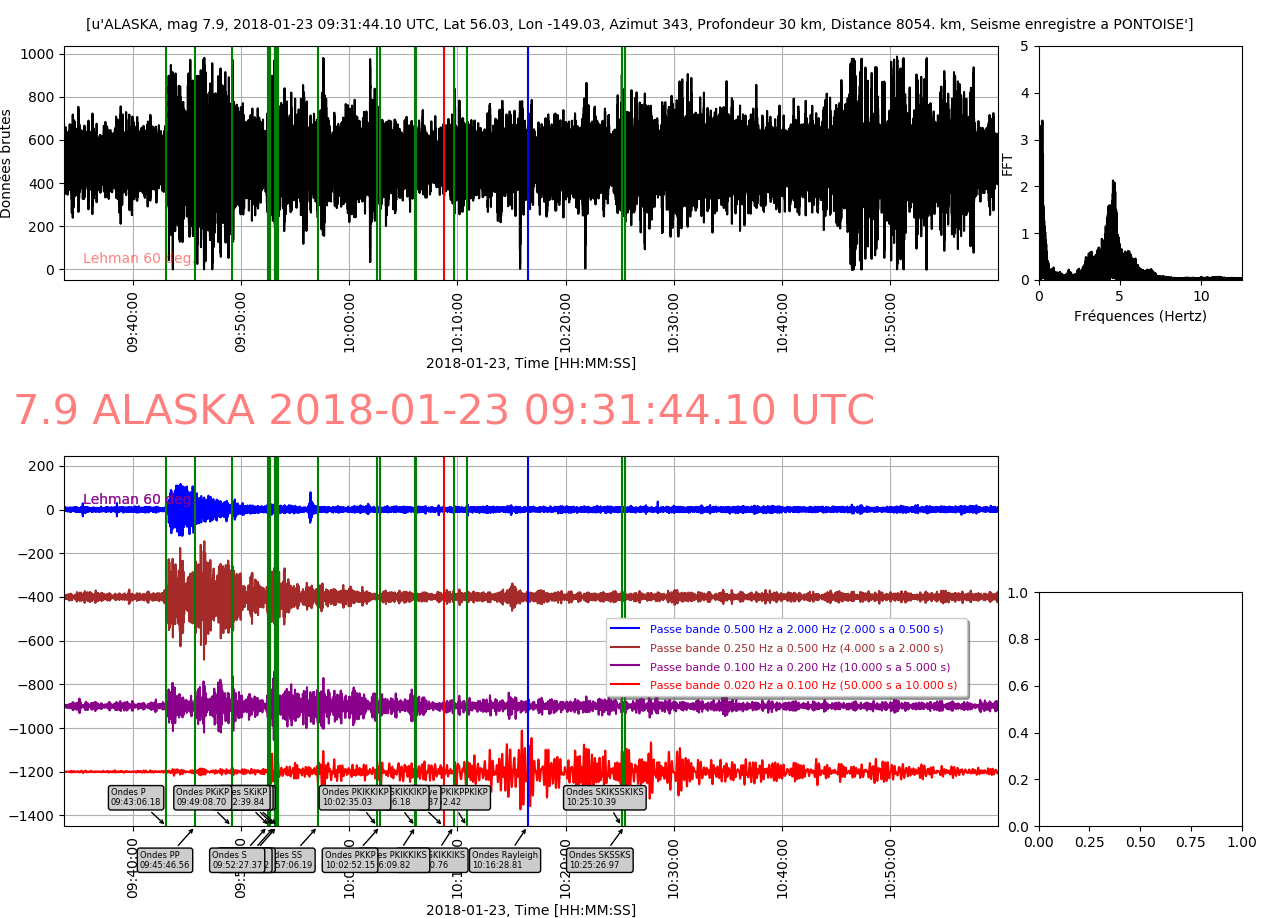Click the large '7.9 ALASKA' title text
The height and width of the screenshot is (918, 1280).
pos(443,411)
